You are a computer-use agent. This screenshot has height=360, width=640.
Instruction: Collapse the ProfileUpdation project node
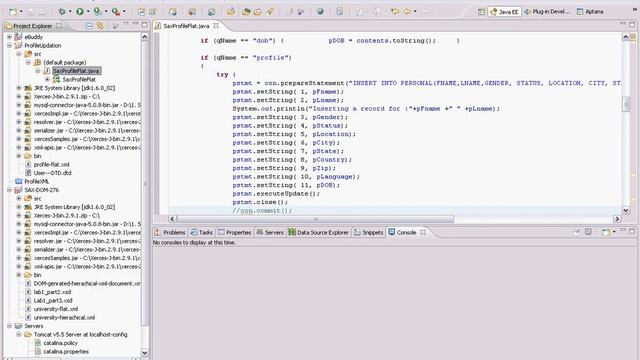(9, 45)
